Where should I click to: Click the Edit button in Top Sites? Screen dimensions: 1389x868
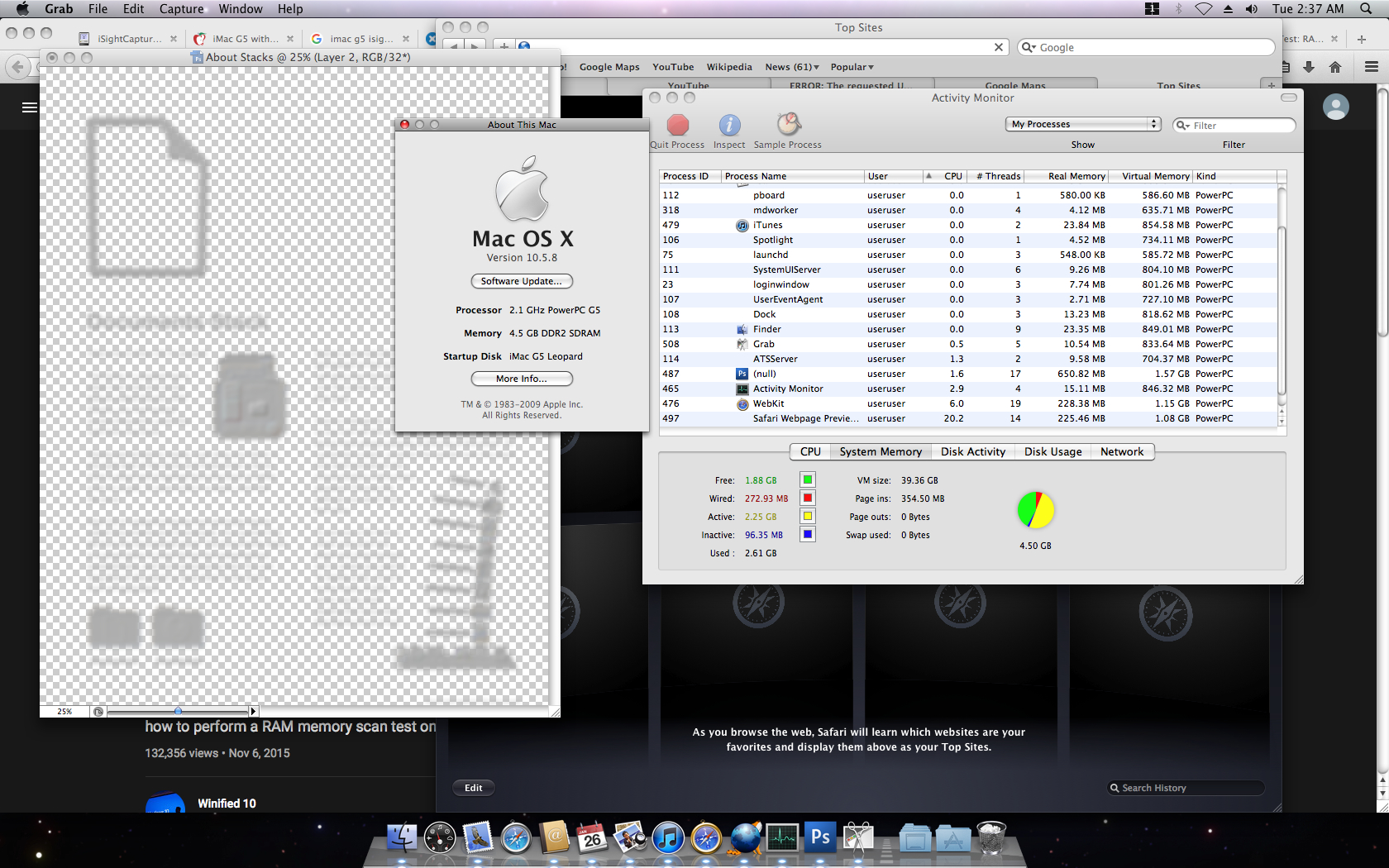coord(474,788)
